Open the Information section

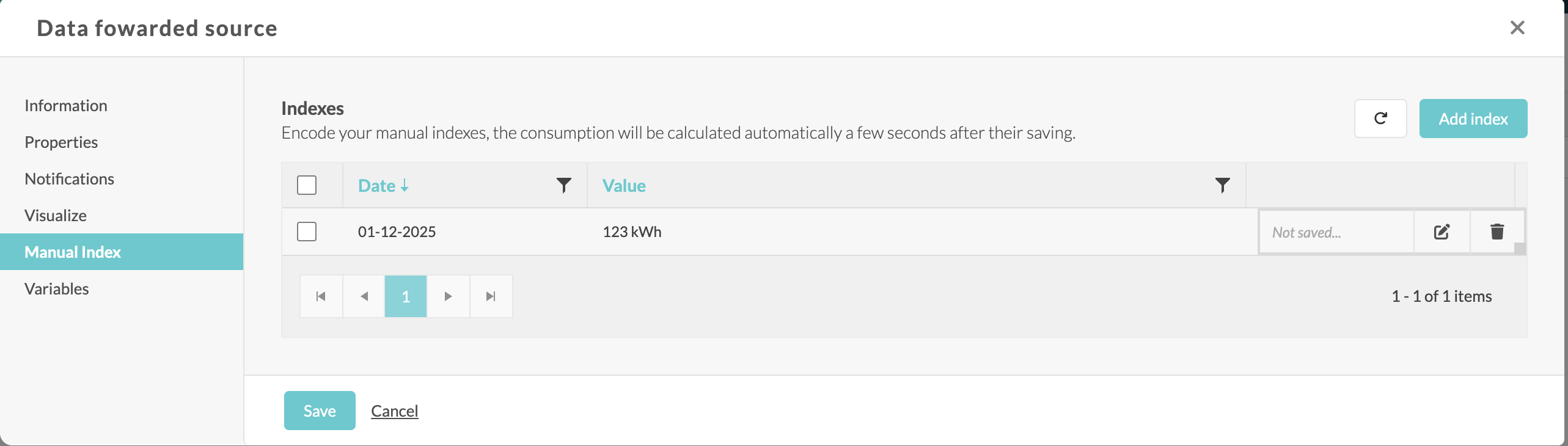(66, 106)
